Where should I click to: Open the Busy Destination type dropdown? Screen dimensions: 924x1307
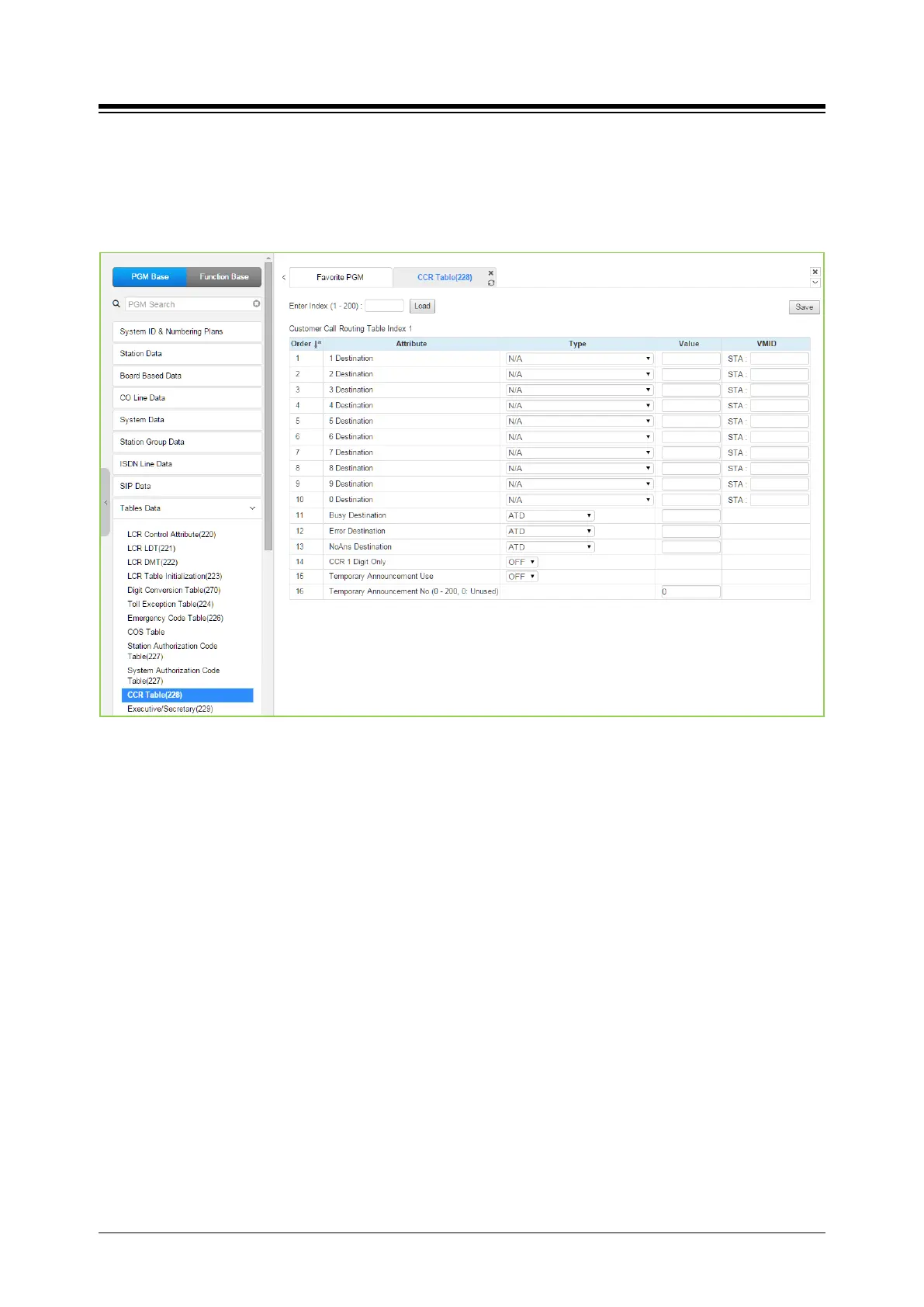point(550,515)
